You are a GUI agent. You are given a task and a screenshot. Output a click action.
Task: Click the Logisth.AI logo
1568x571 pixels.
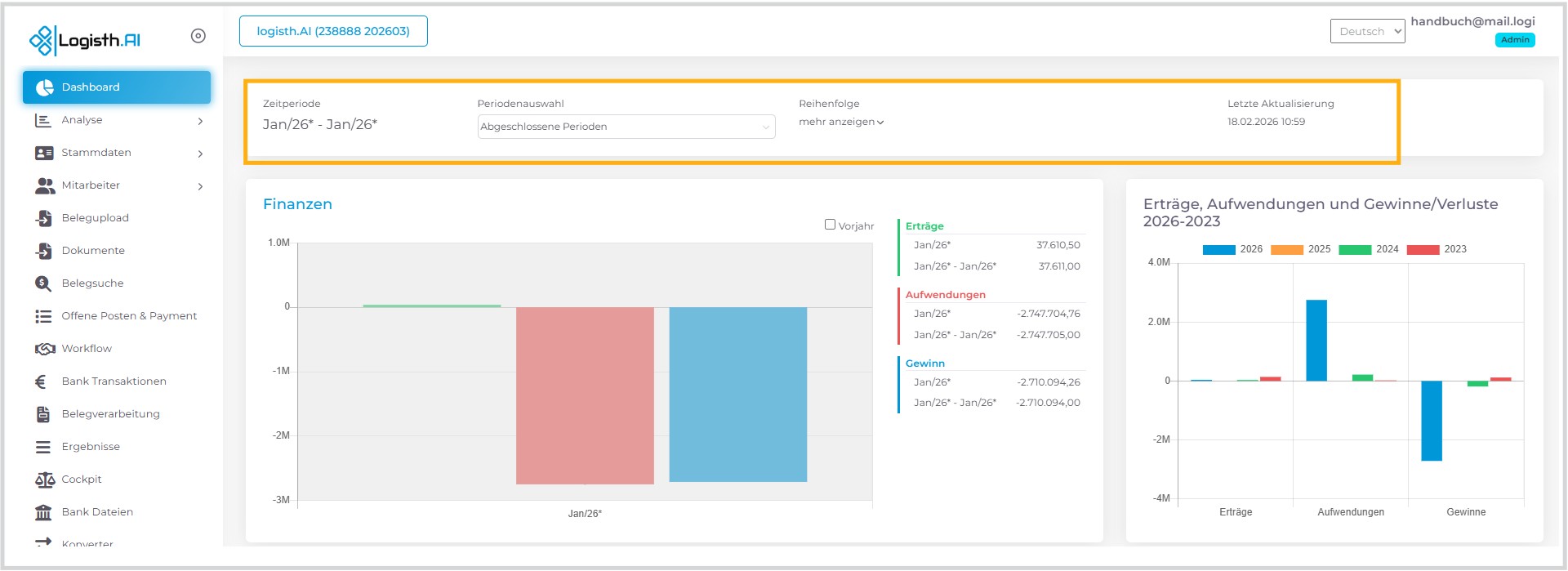tap(85, 40)
